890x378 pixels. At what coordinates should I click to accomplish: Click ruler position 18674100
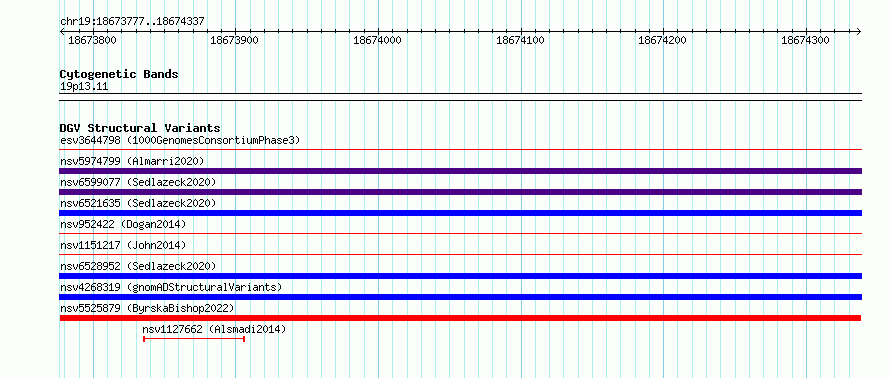520,40
